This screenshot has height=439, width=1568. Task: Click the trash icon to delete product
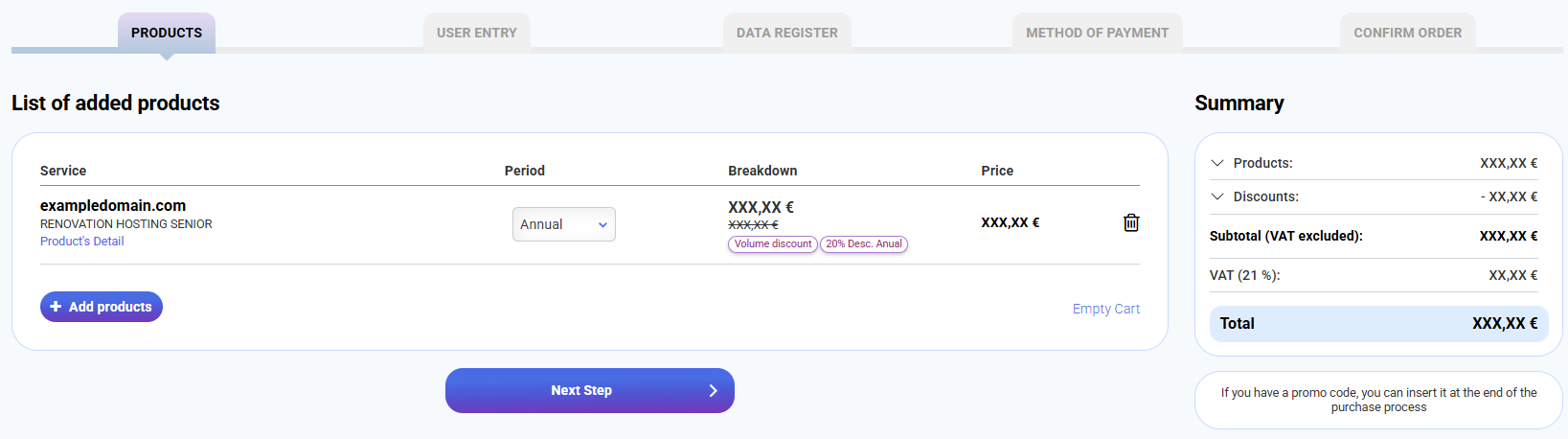[x=1131, y=222]
